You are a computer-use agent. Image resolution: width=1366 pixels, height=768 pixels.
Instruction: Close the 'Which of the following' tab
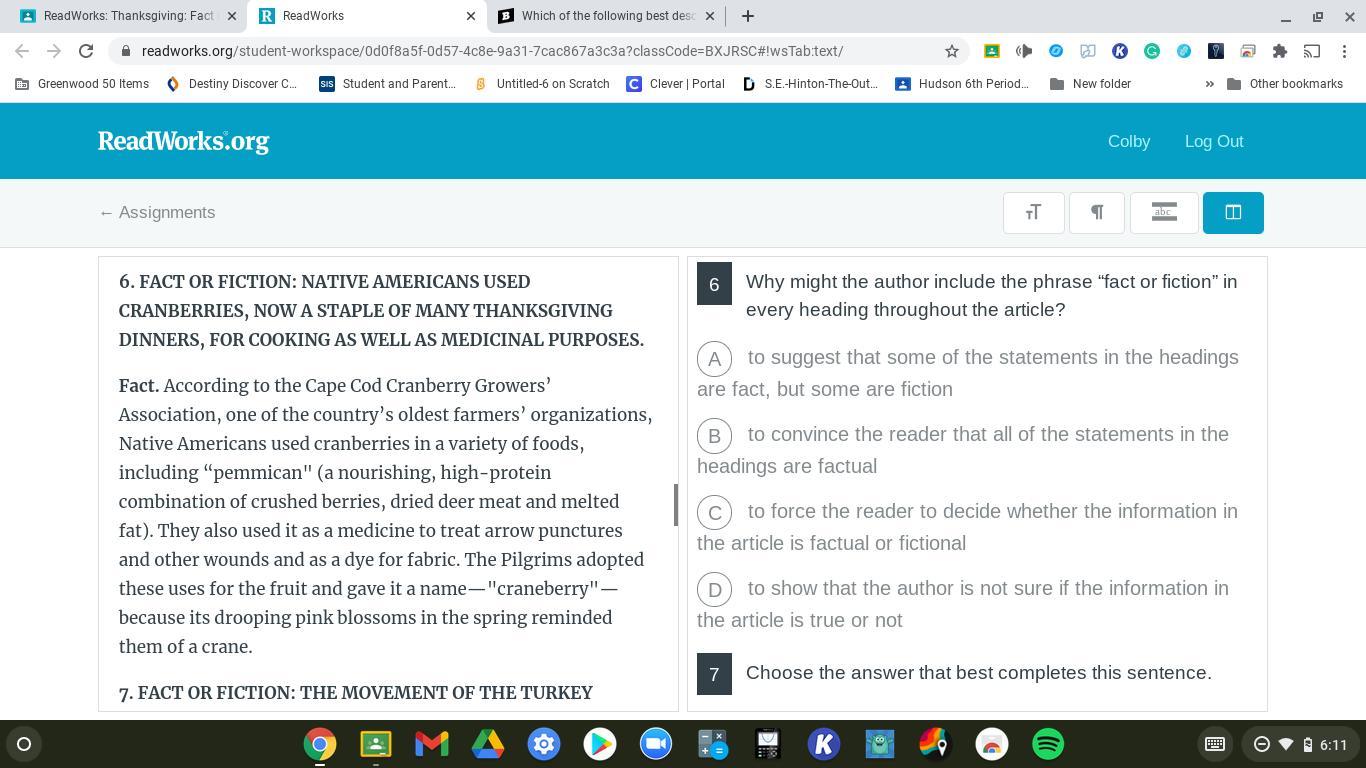point(710,16)
